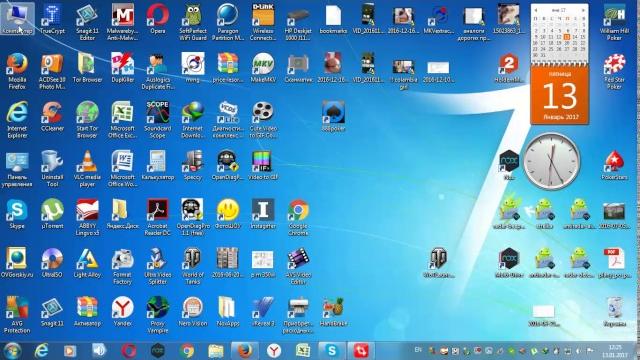This screenshot has width=640, height=360.
Task: Open the Uninstall Tool shortcut
Action: (52, 169)
